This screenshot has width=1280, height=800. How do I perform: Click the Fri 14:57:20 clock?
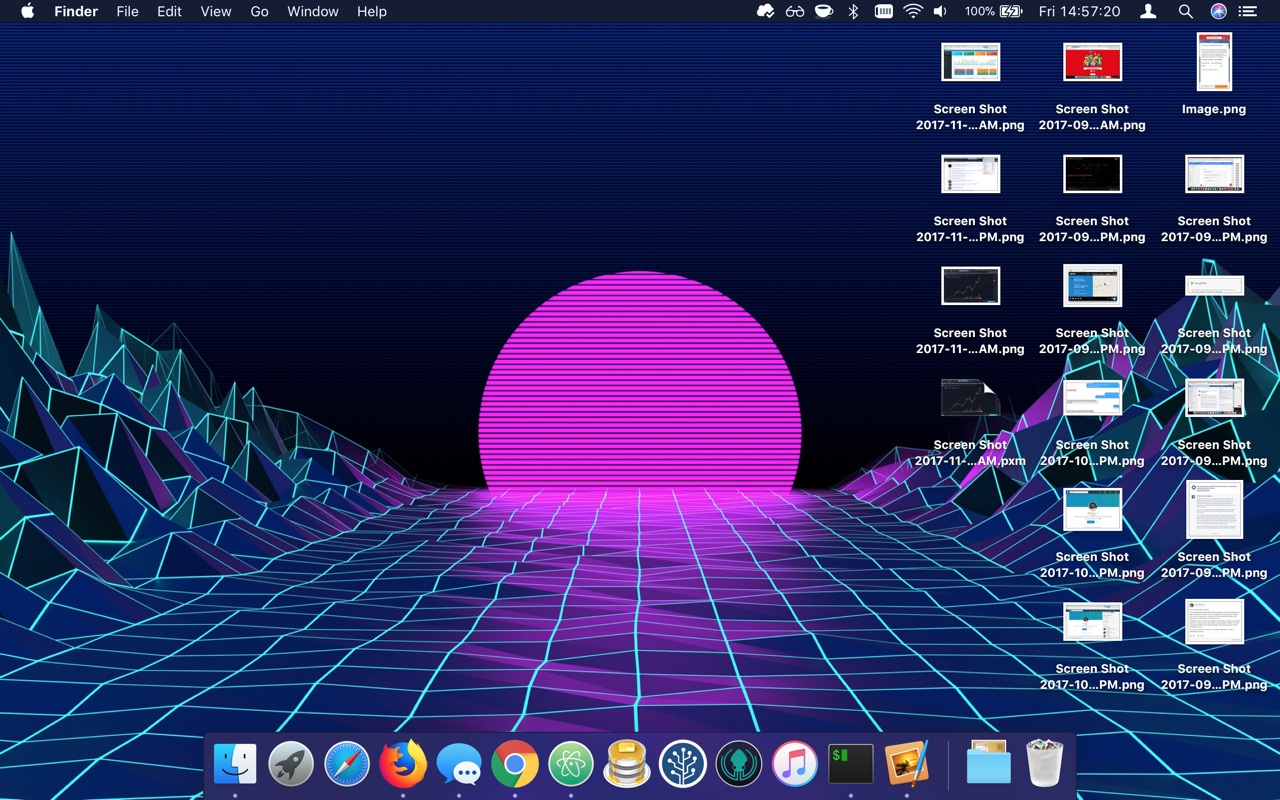[1079, 12]
